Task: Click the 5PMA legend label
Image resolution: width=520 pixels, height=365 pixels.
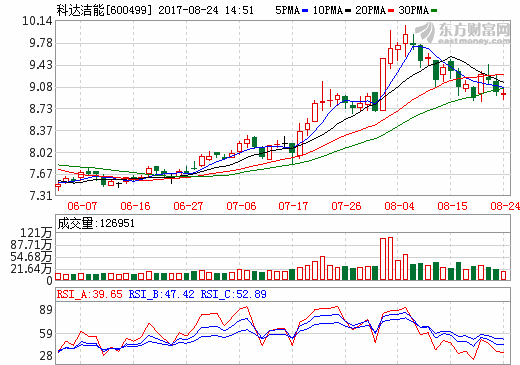Action: [x=288, y=10]
